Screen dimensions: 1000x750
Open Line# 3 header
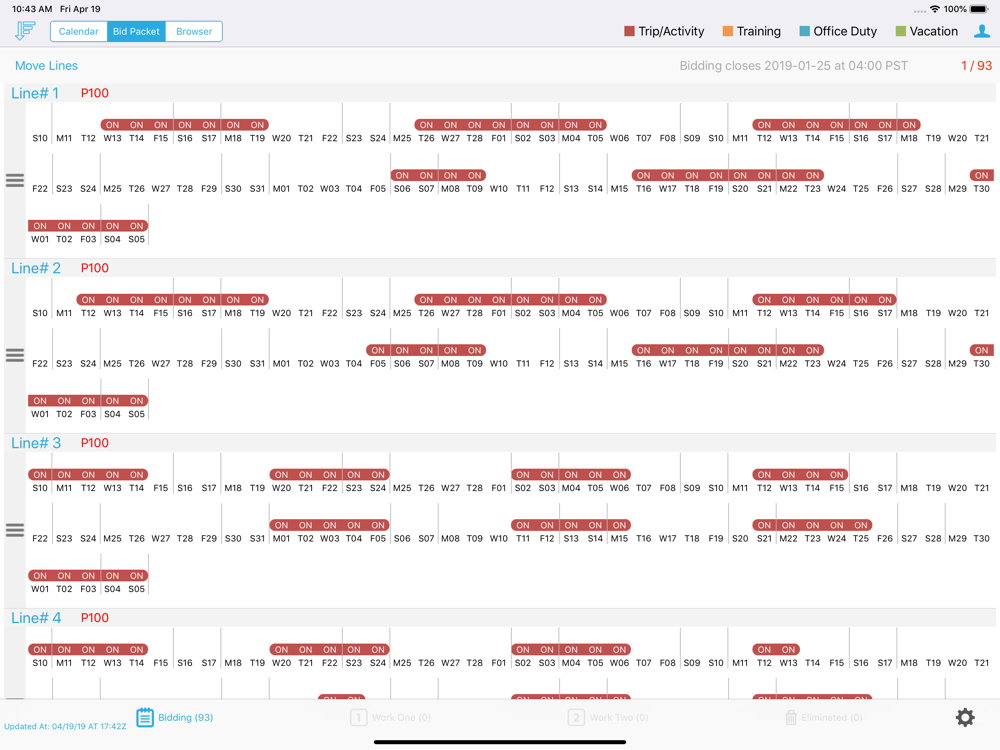point(36,443)
